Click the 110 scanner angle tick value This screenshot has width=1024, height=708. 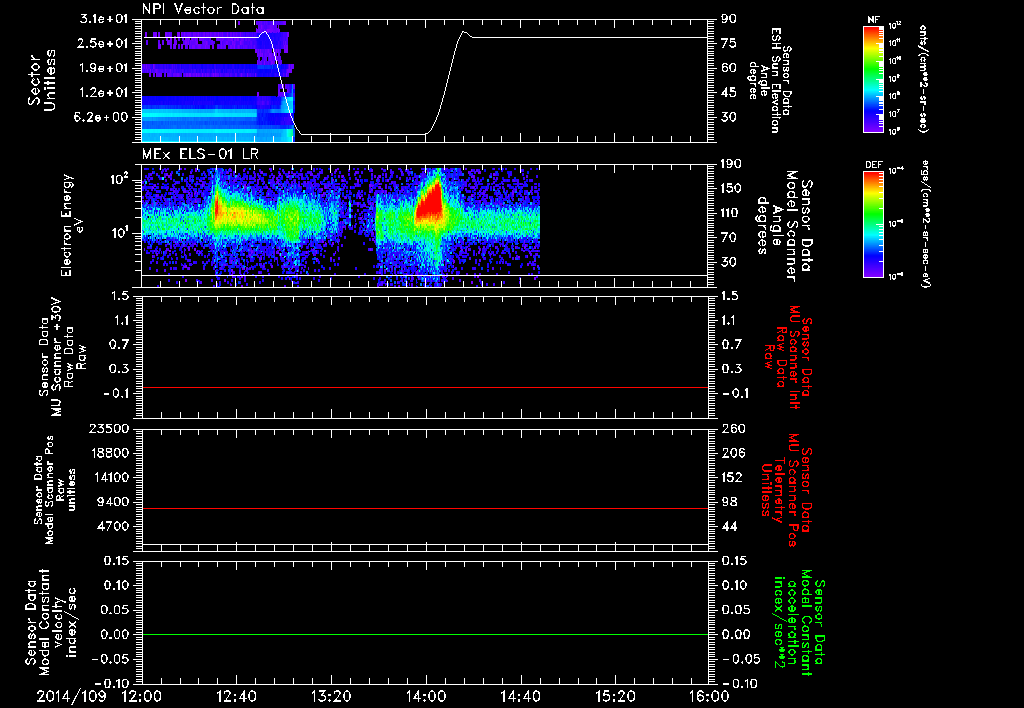731,213
